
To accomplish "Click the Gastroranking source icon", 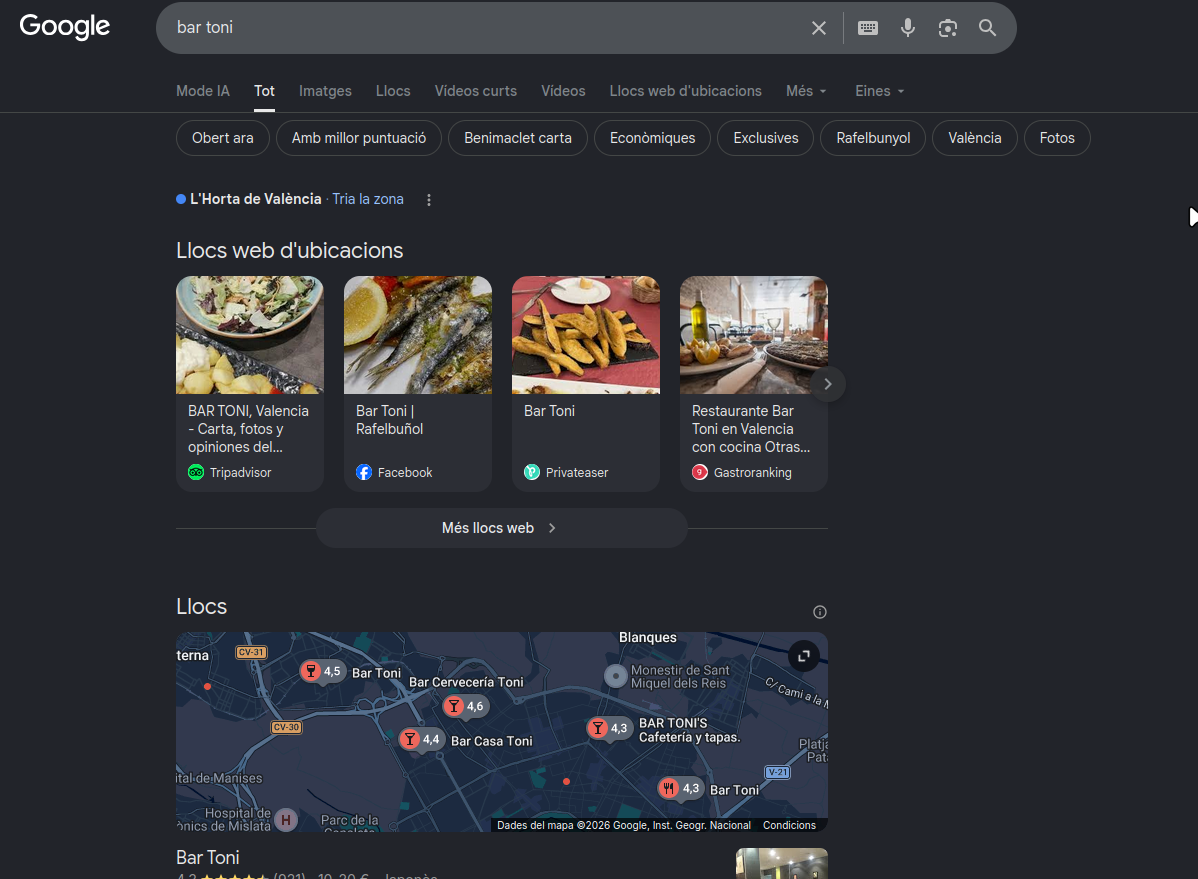I will (x=700, y=472).
